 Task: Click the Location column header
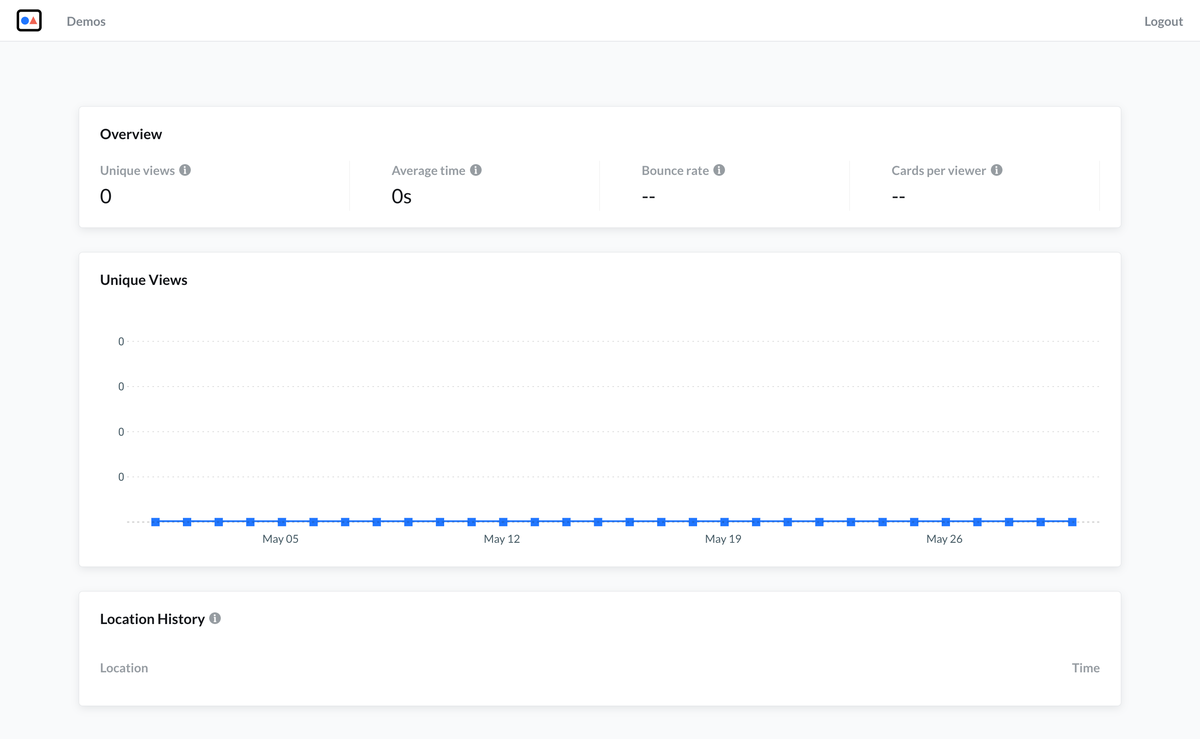(124, 668)
